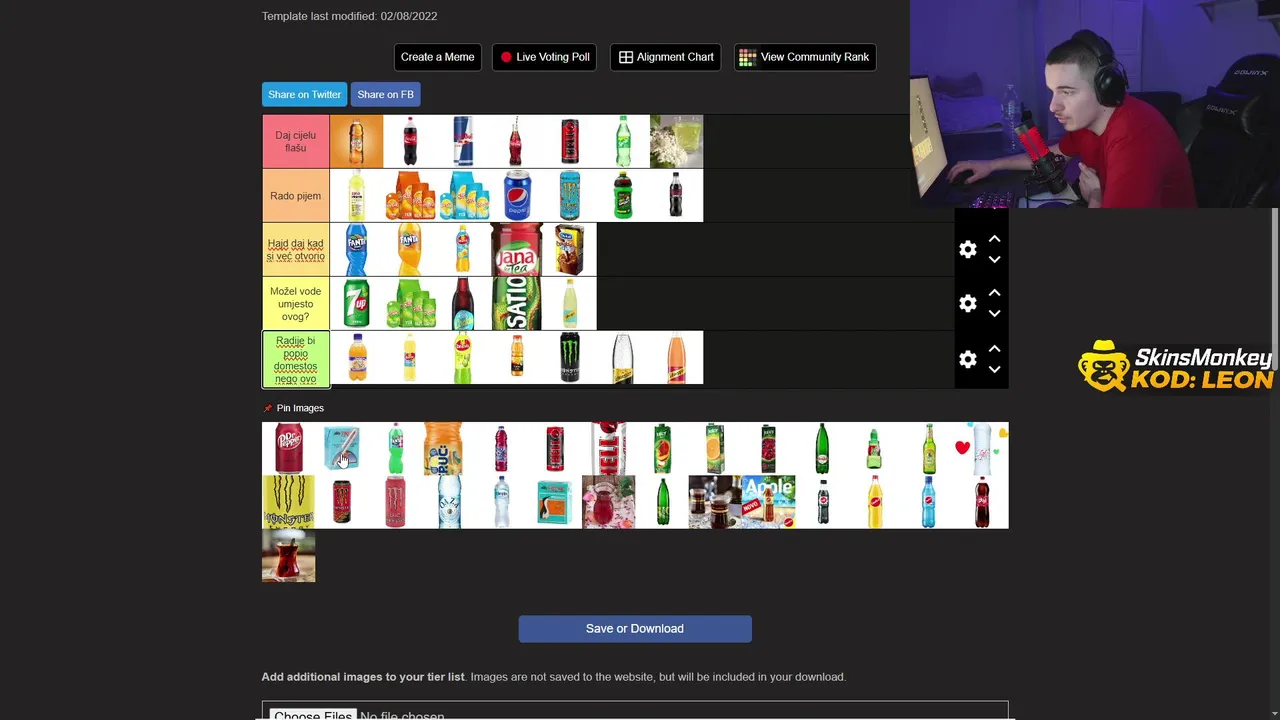This screenshot has width=1280, height=720.
Task: Select the pink Monster can in image pool
Action: [x=395, y=502]
